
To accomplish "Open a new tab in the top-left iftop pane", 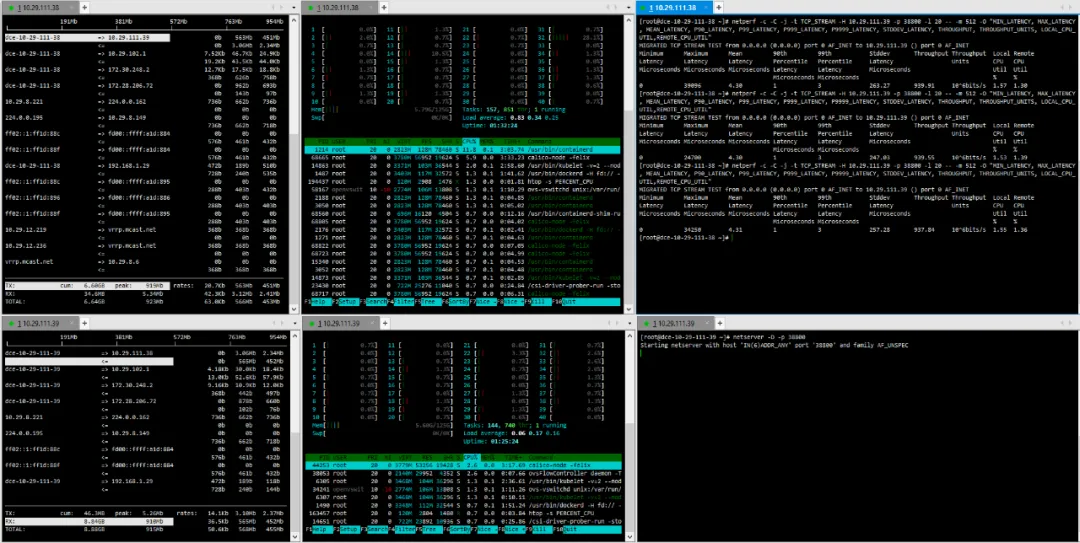I will click(x=85, y=7).
